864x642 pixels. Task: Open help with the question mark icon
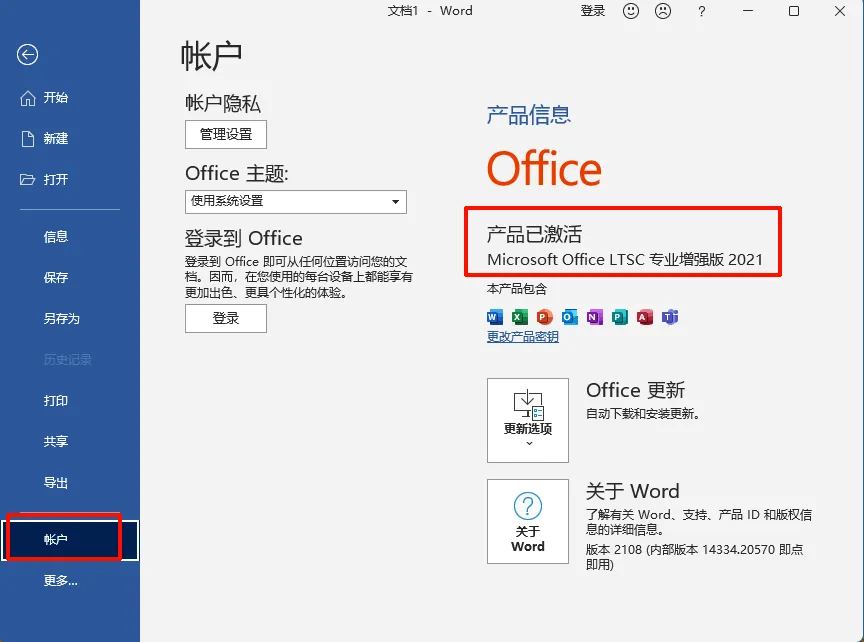(701, 11)
